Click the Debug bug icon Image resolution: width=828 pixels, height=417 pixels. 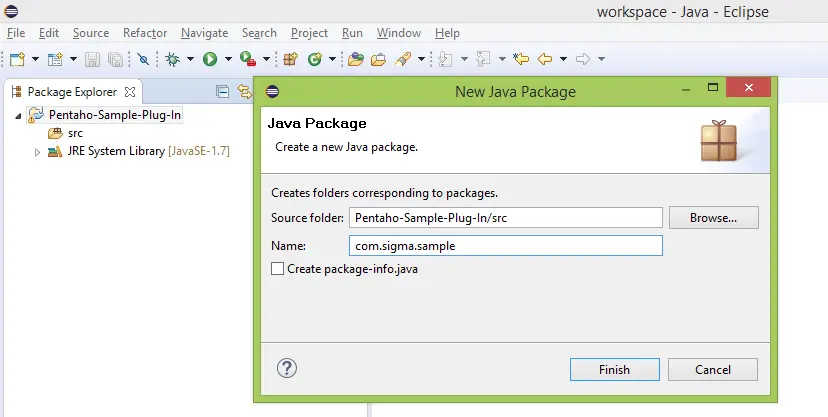point(173,59)
